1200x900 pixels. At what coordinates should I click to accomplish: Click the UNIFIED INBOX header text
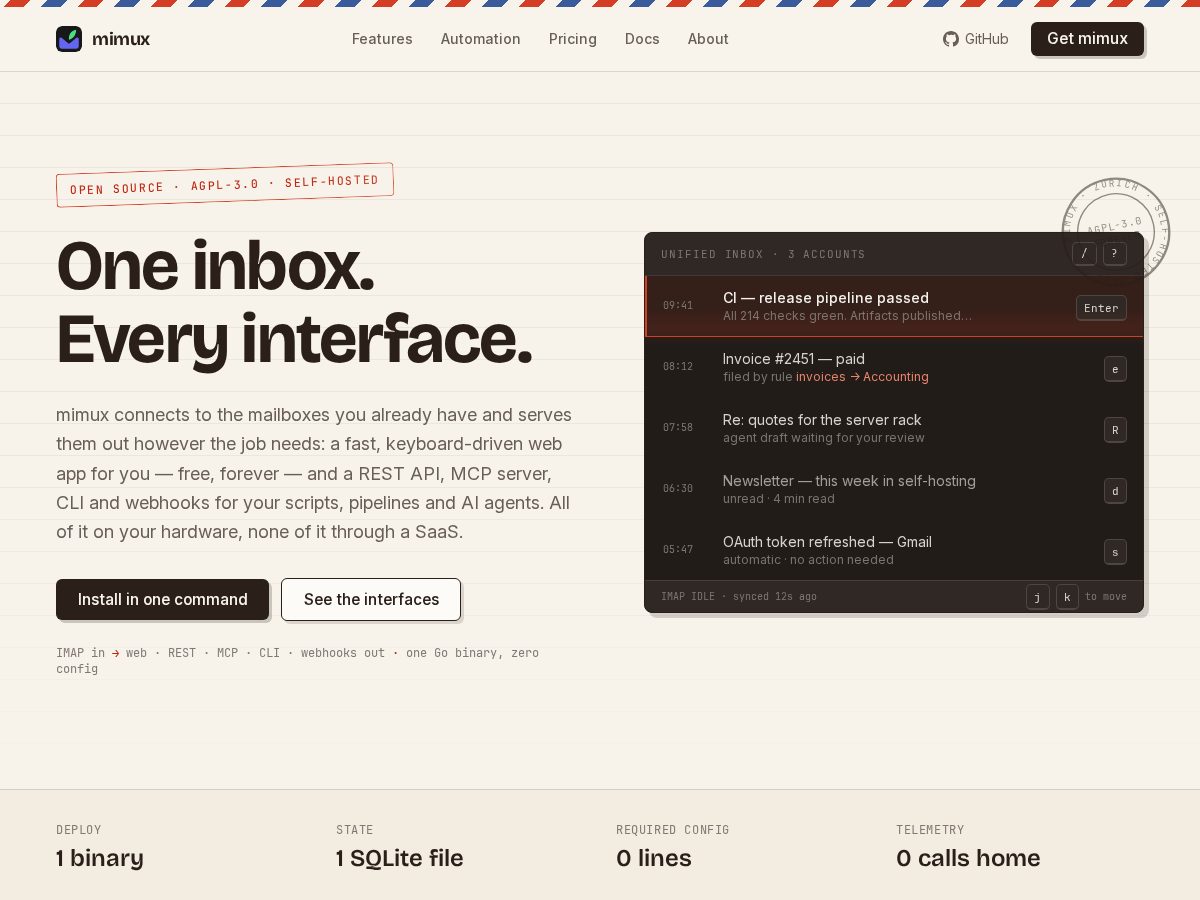point(763,254)
